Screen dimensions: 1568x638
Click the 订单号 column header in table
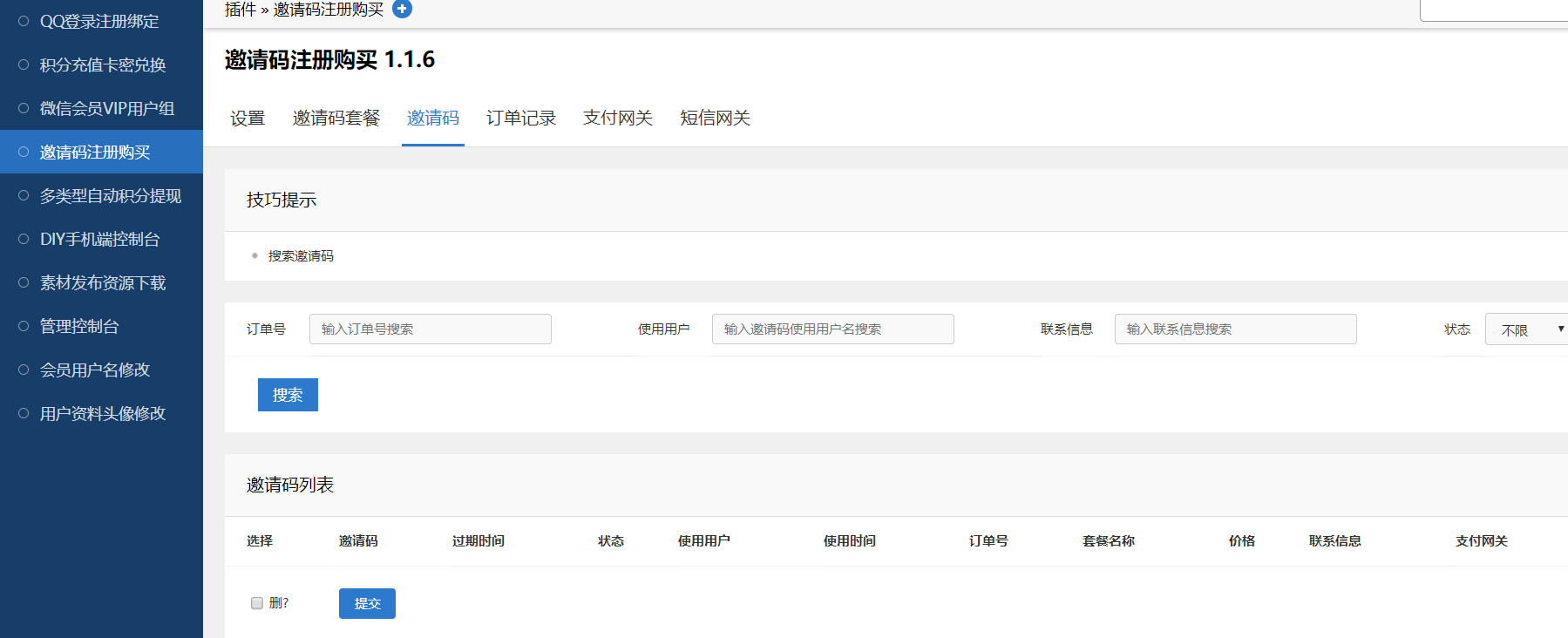[x=988, y=540]
